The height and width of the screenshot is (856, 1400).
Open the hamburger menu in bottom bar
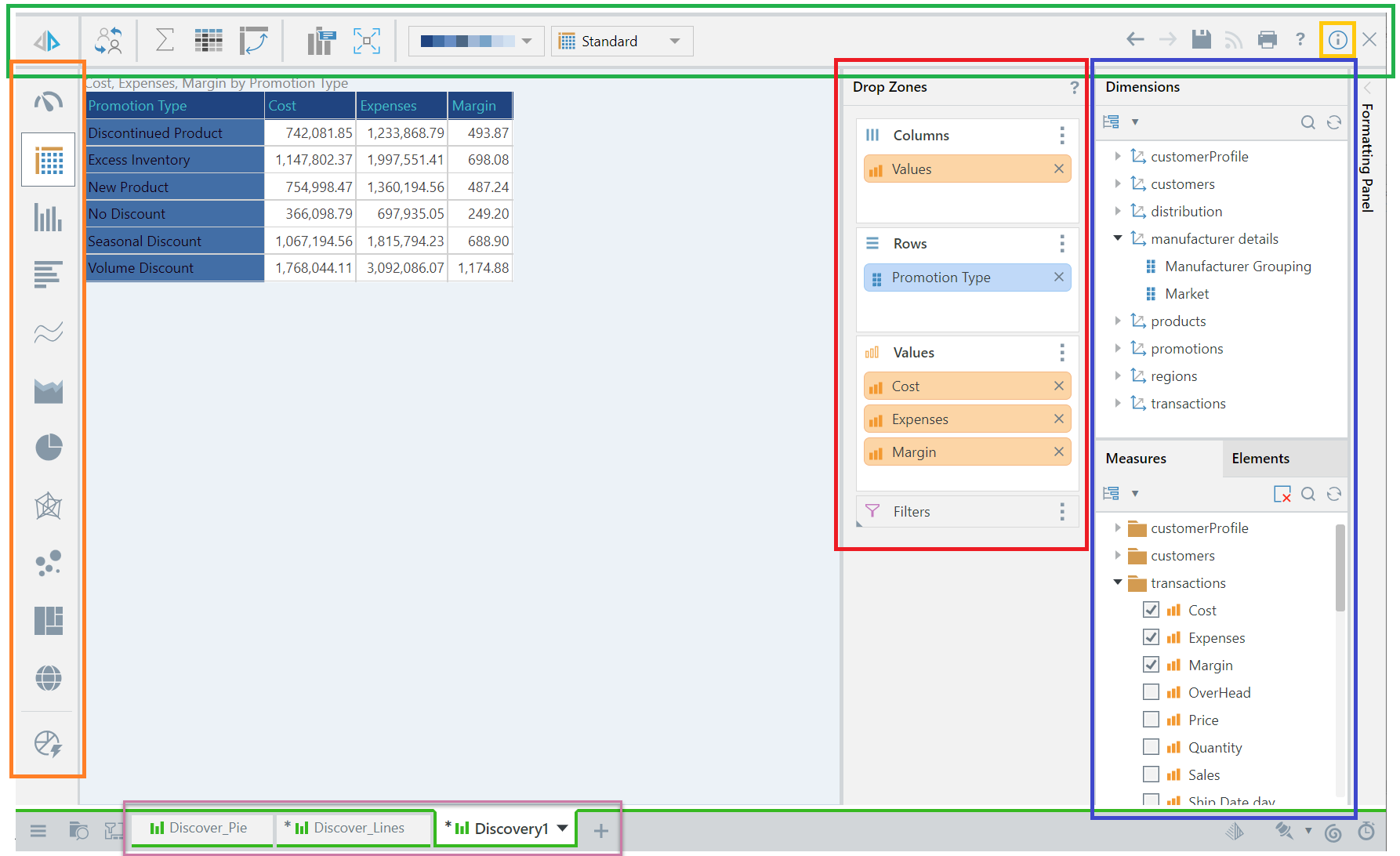pos(38,830)
